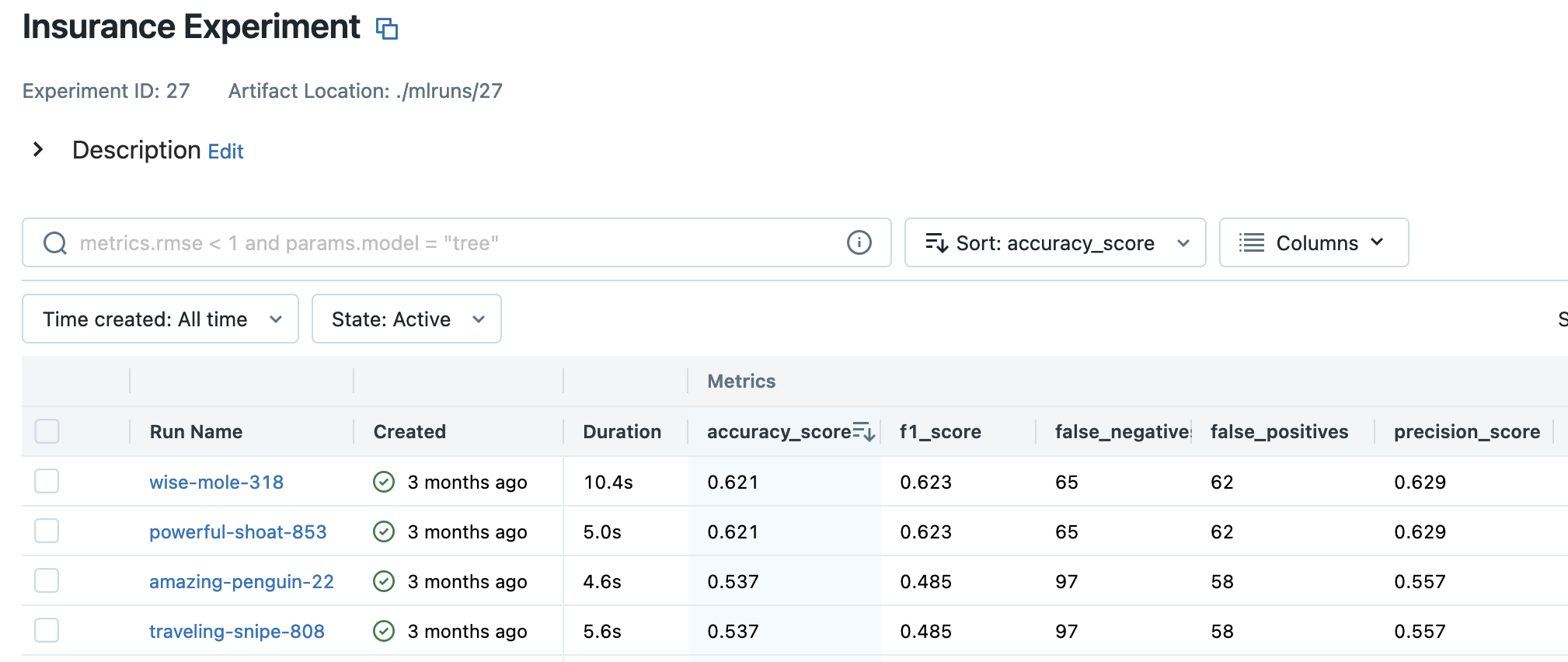1568x662 pixels.
Task: Click precision 0.557 for traveling-snipe-808
Action: 1420,632
